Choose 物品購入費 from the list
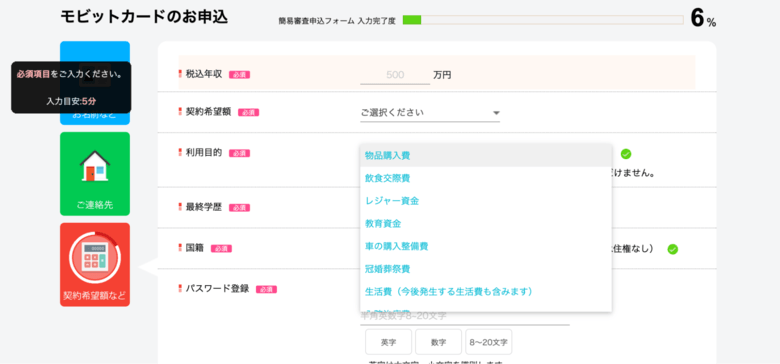780x364 pixels. (x=486, y=156)
